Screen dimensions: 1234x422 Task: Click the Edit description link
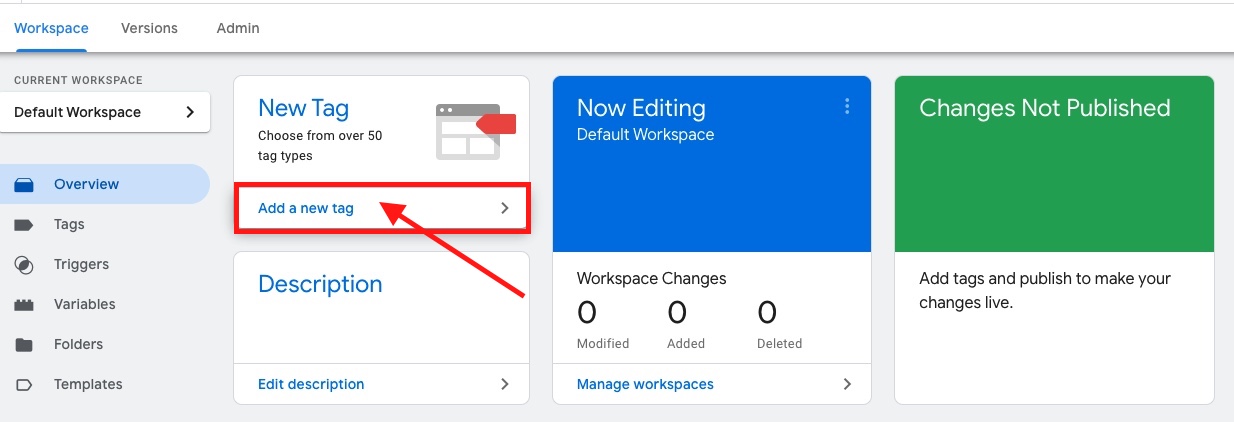tap(311, 384)
